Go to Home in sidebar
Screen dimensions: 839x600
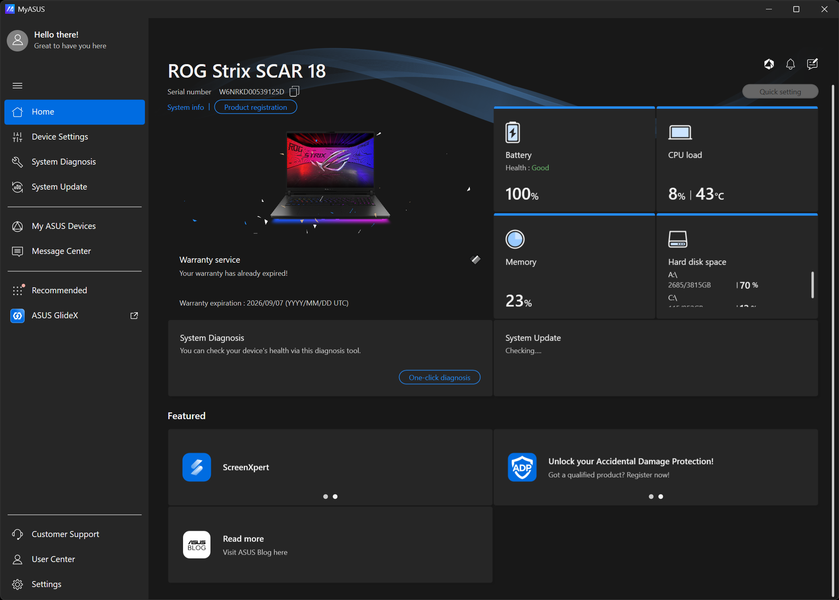click(74, 112)
